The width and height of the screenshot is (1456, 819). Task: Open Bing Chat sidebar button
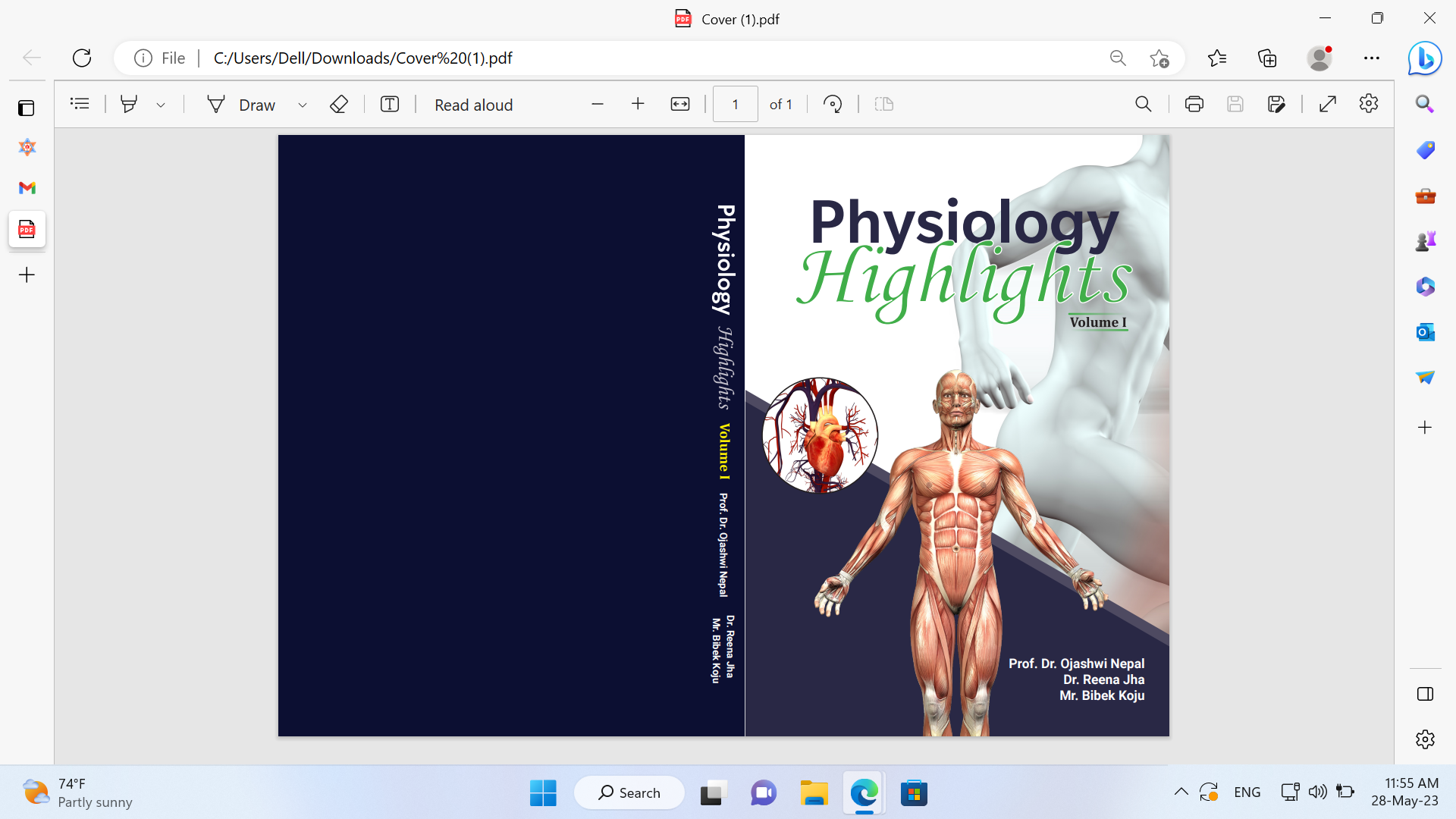tap(1425, 58)
